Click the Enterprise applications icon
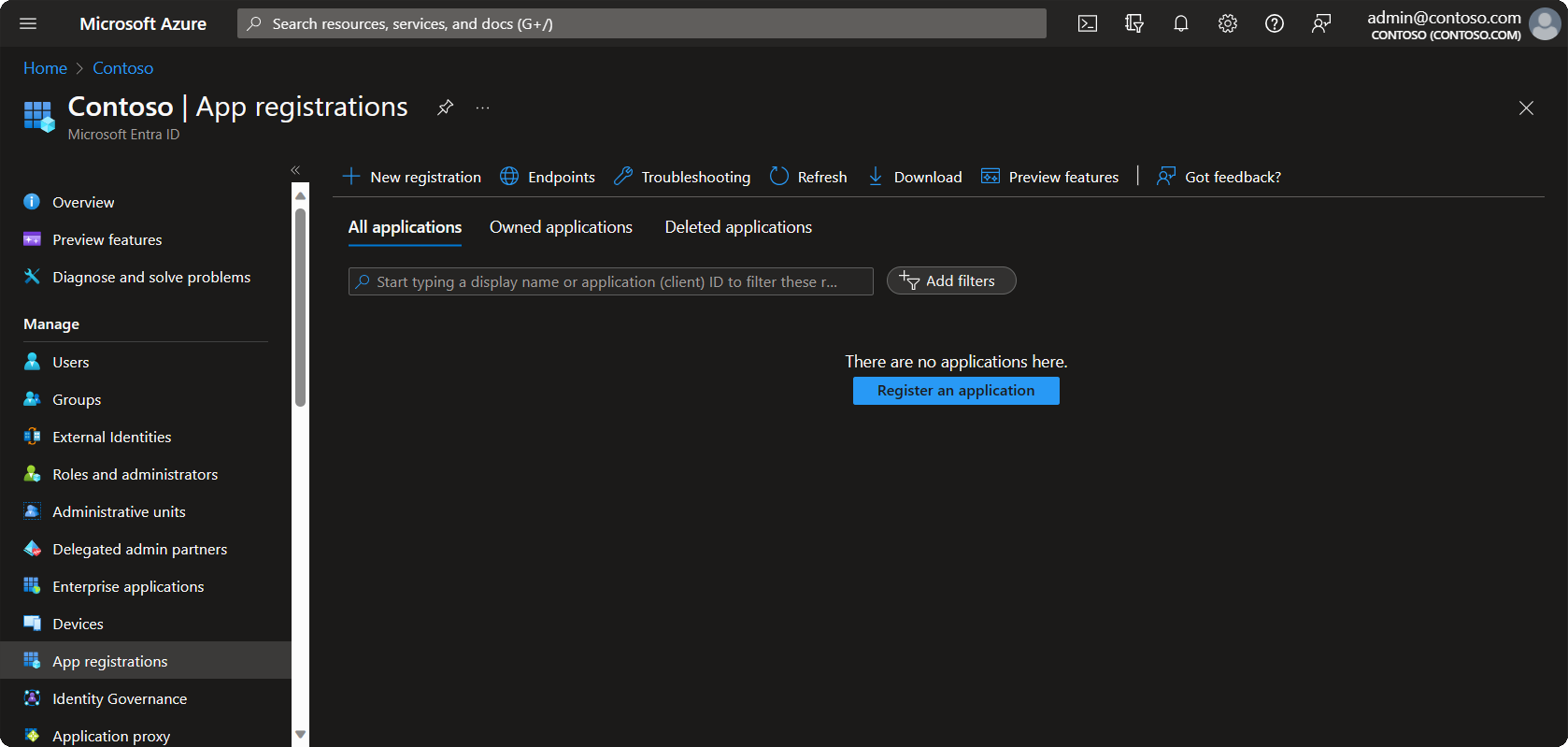Image resolution: width=1568 pixels, height=747 pixels. pyautogui.click(x=32, y=586)
